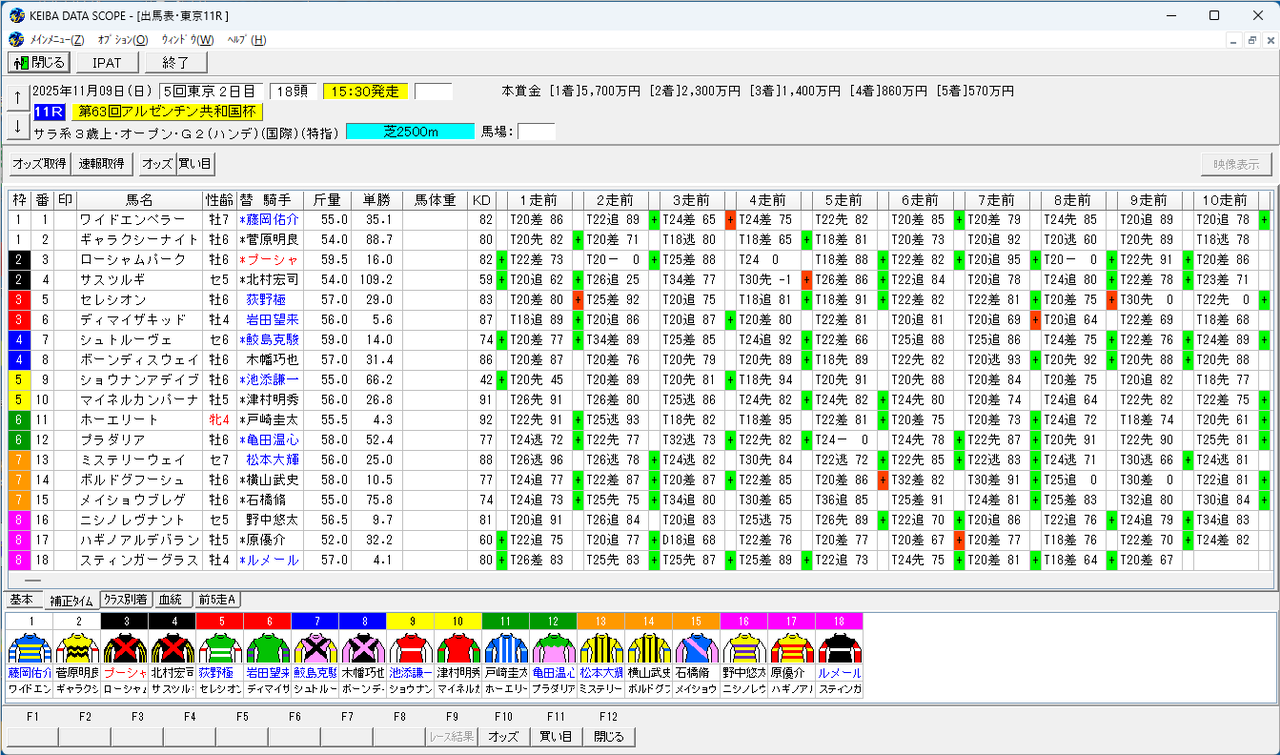
Task: Switch to the 前5走A tab
Action: pyautogui.click(x=217, y=600)
